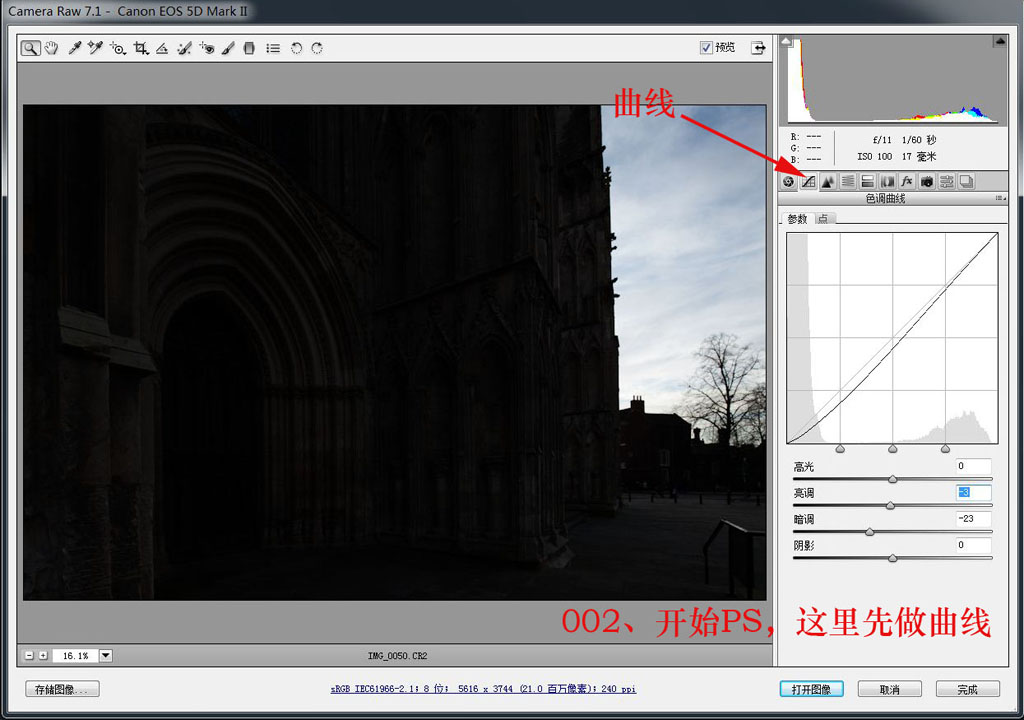The height and width of the screenshot is (720, 1024).
Task: Select the White Balance eyedropper tool
Action: coord(74,48)
